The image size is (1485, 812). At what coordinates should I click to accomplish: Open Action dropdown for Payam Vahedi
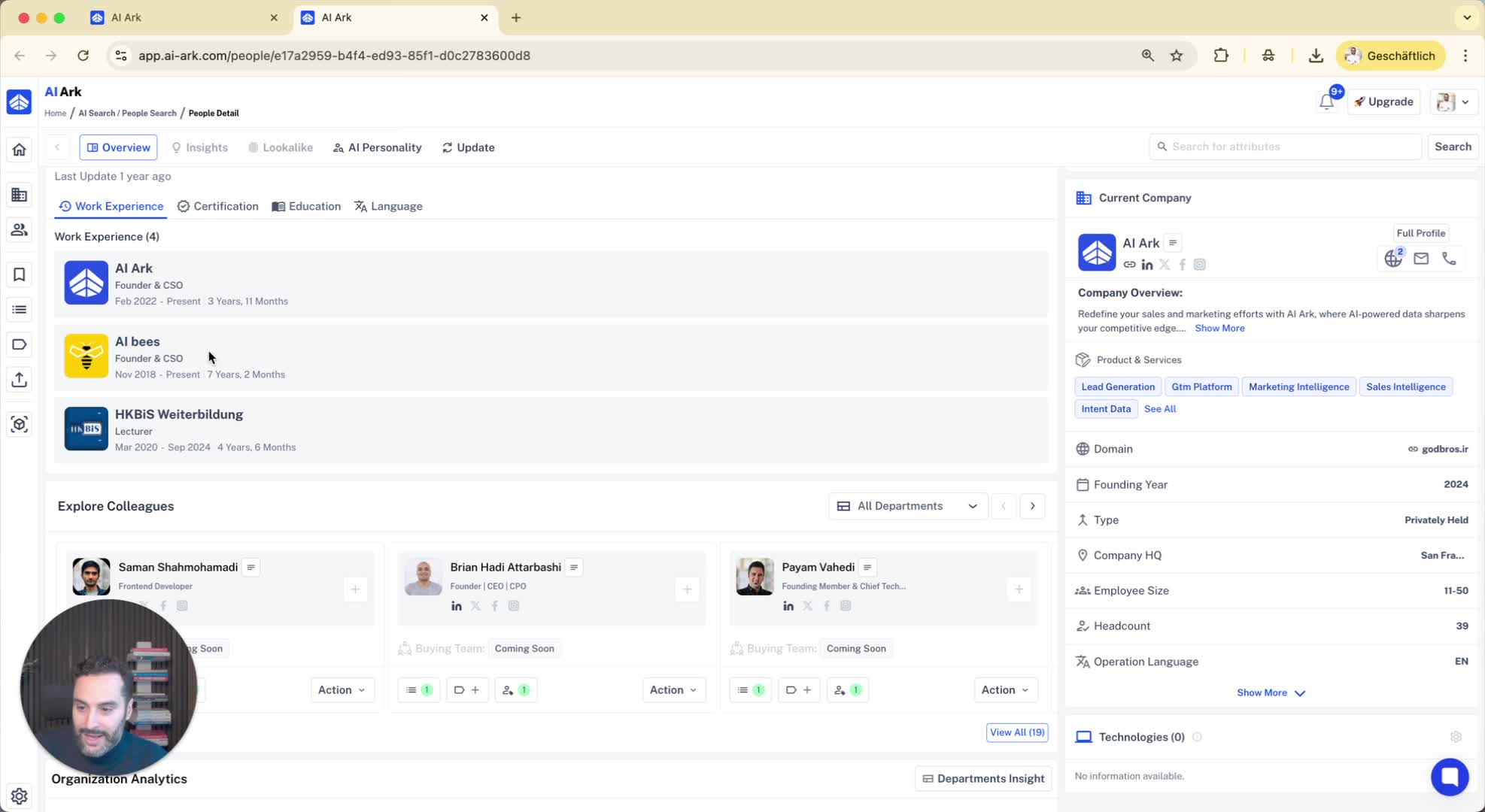[1004, 689]
